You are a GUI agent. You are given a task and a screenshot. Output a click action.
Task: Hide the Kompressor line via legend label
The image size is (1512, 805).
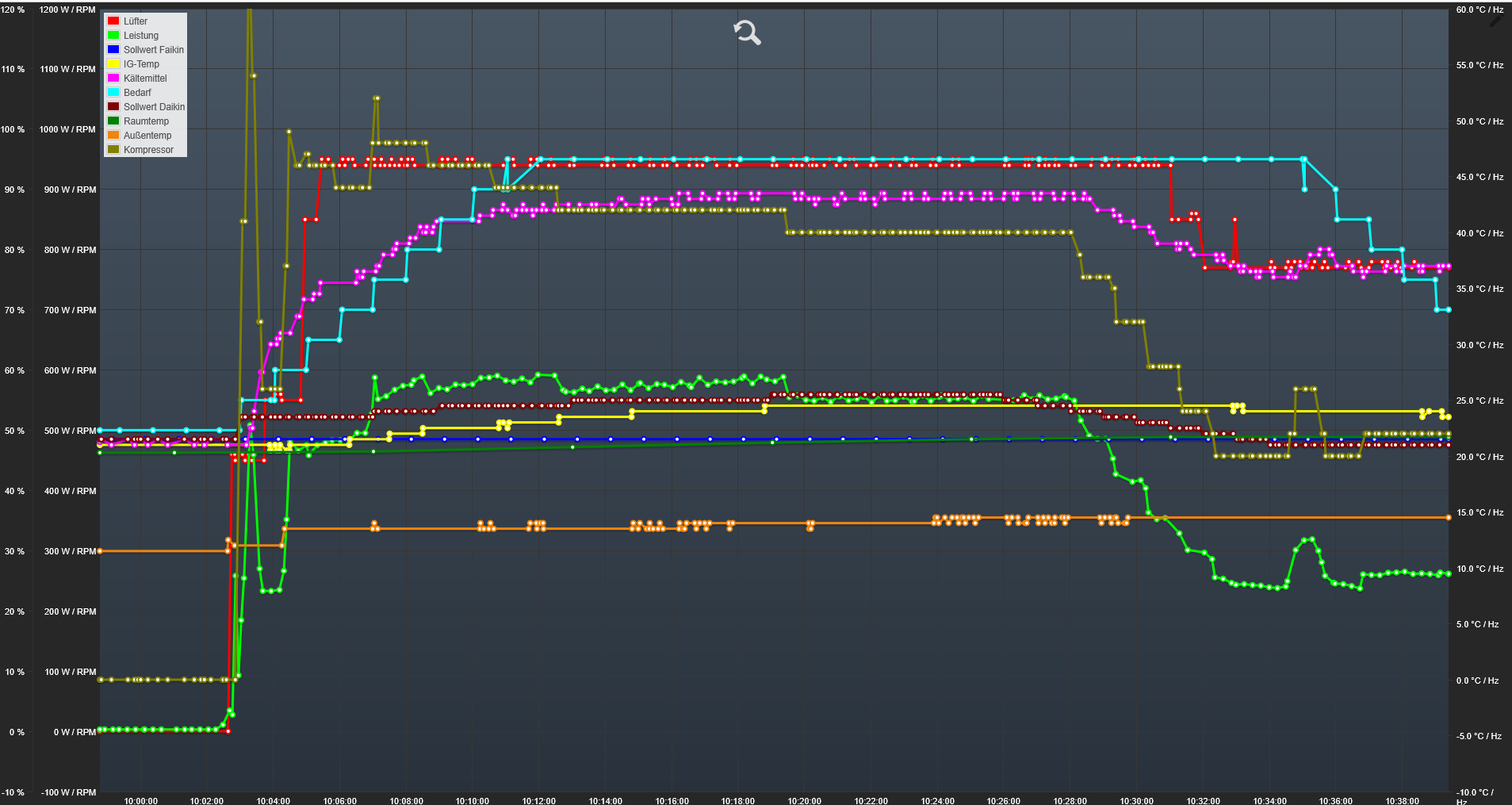pyautogui.click(x=148, y=150)
